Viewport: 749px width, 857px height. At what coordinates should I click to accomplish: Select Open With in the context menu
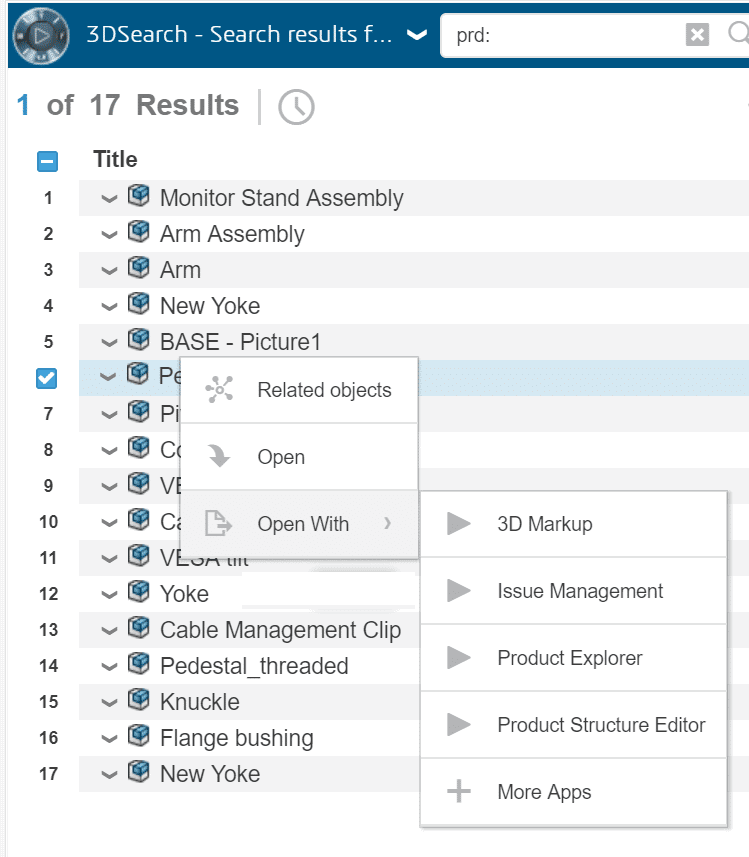click(299, 524)
